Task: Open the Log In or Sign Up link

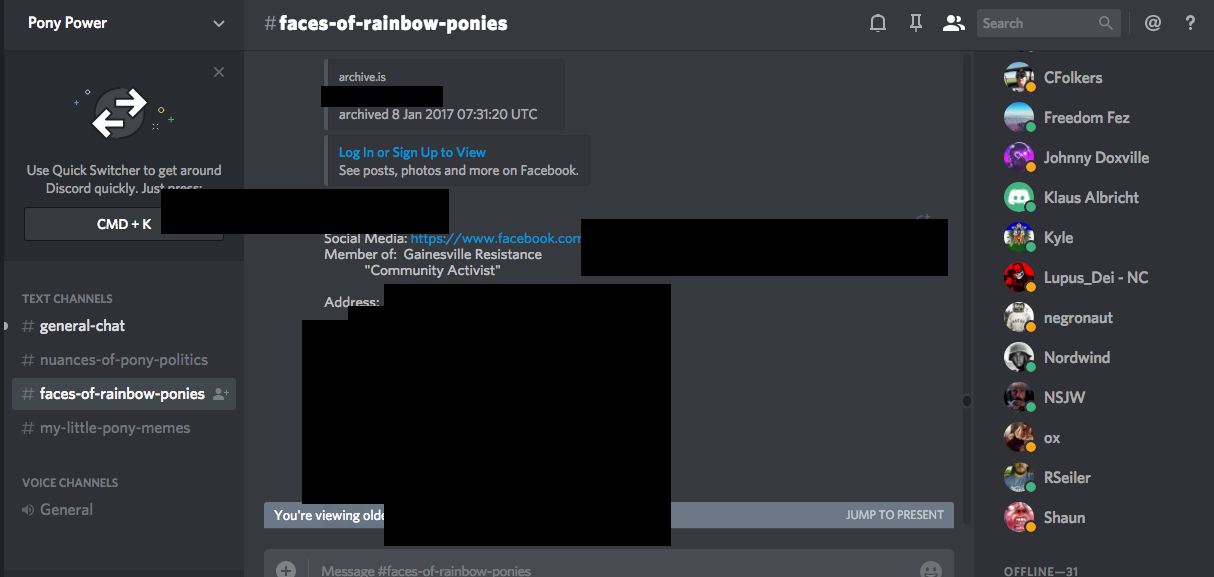Action: pos(412,152)
